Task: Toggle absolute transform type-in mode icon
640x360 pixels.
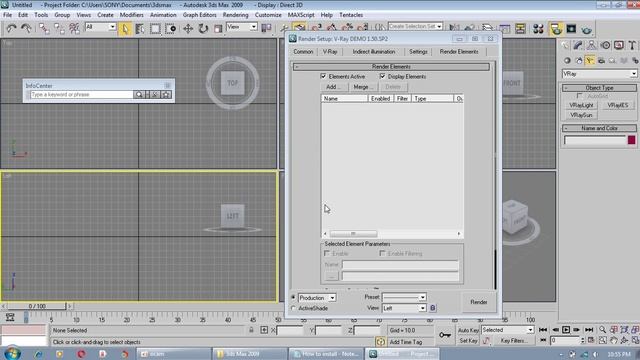Action: tap(264, 330)
